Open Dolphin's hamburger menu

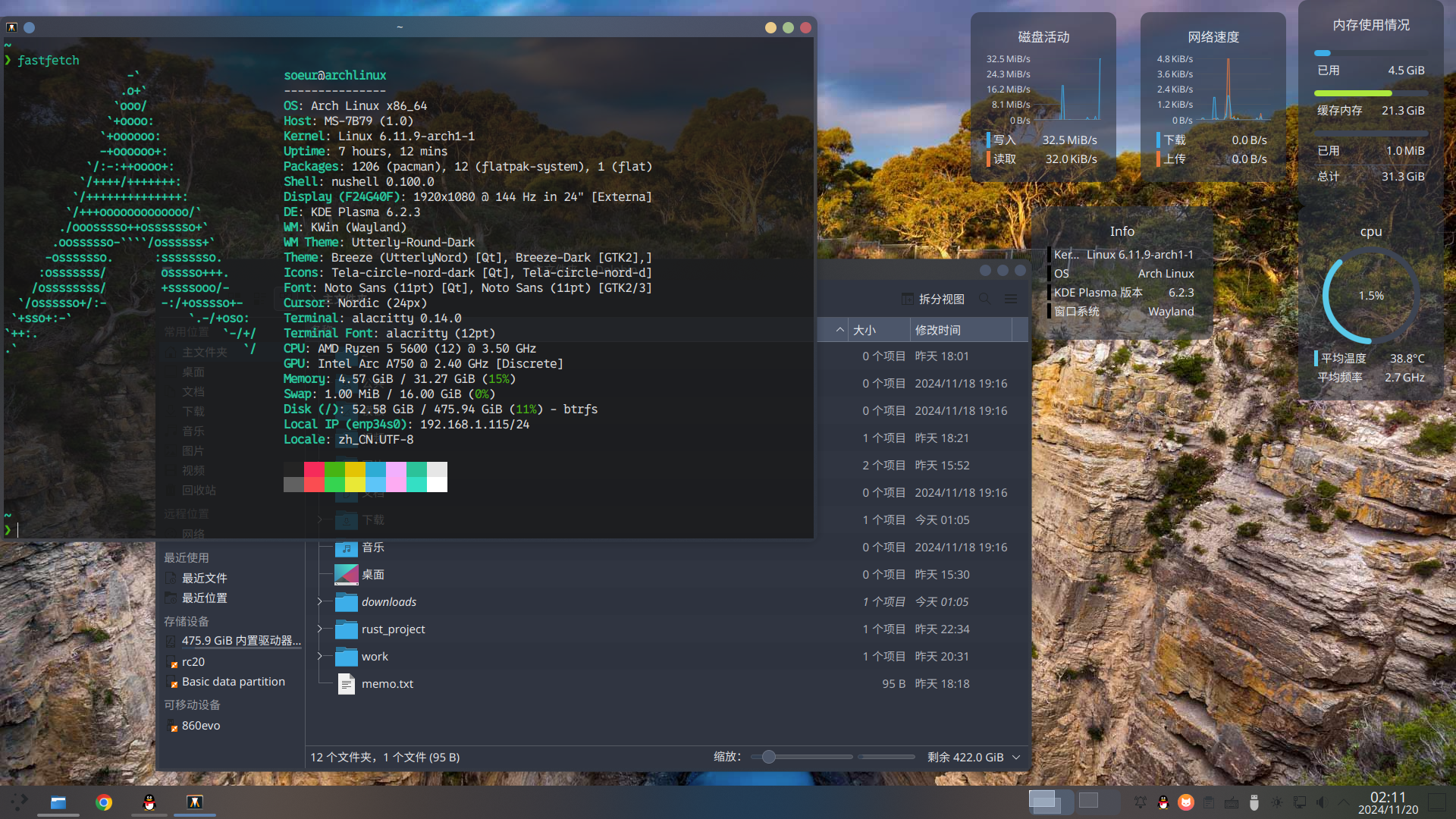pyautogui.click(x=1011, y=299)
